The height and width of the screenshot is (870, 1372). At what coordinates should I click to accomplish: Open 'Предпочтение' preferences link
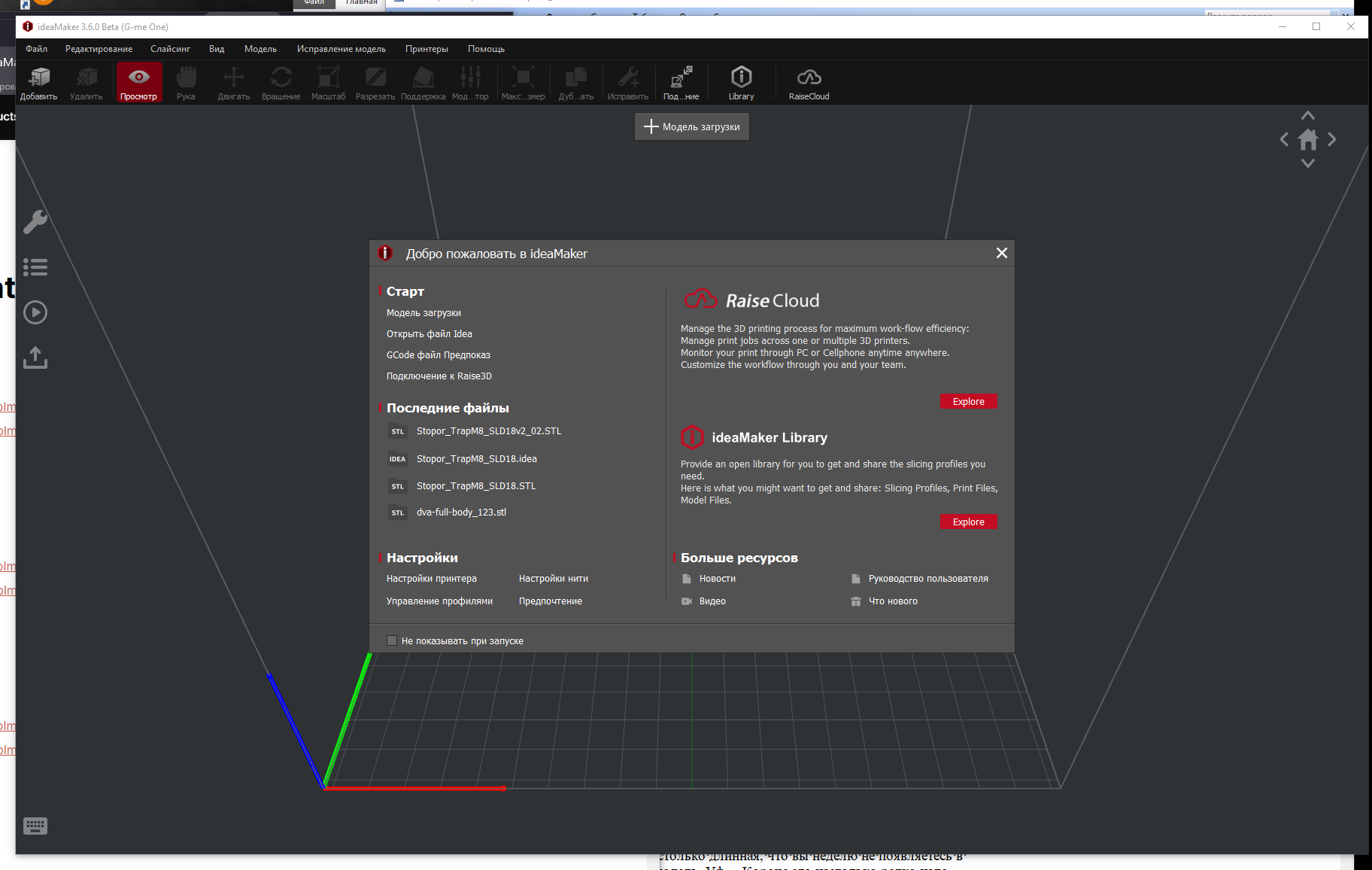[x=551, y=601]
